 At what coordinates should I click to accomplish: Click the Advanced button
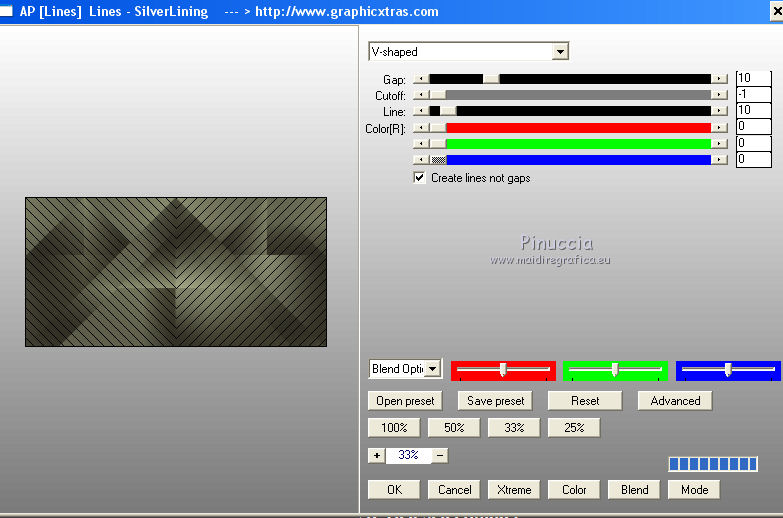pos(675,401)
